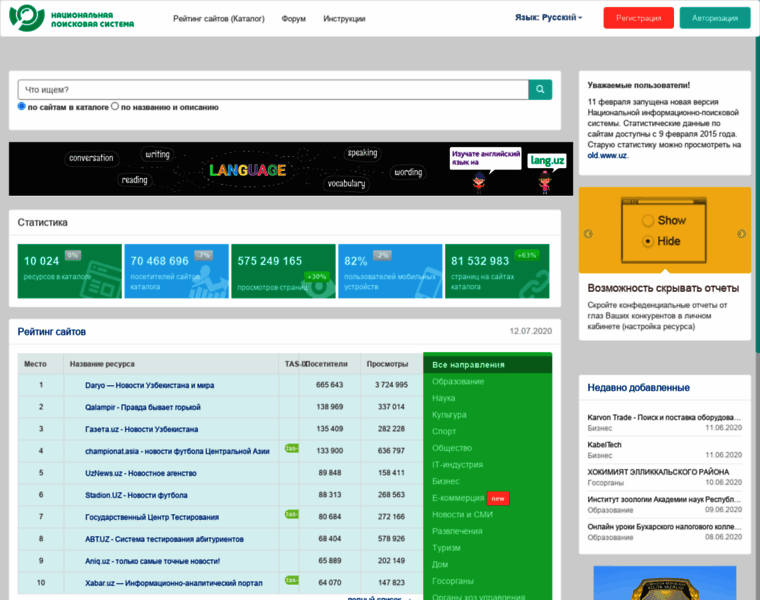Image resolution: width=760 pixels, height=600 pixels.
Task: Open UzNews.uz - Новостное агенство link
Action: tap(141, 473)
